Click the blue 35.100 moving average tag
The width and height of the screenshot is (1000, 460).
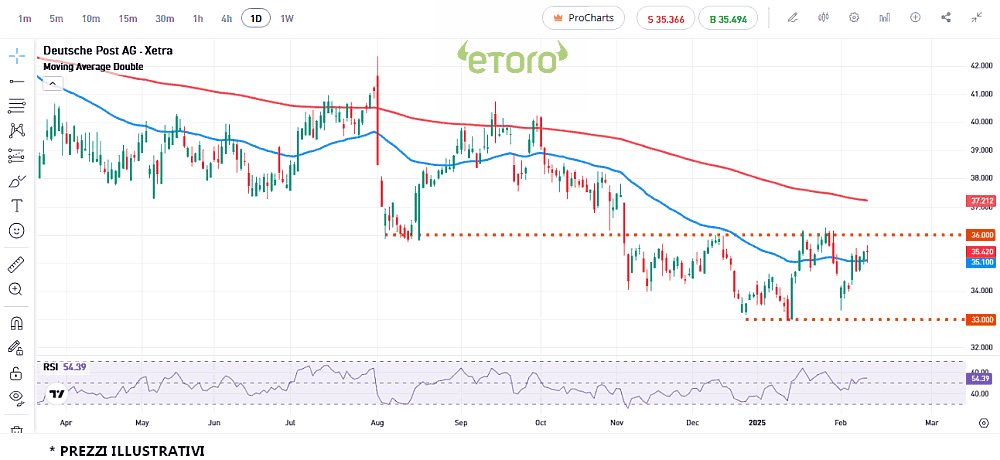click(x=982, y=262)
